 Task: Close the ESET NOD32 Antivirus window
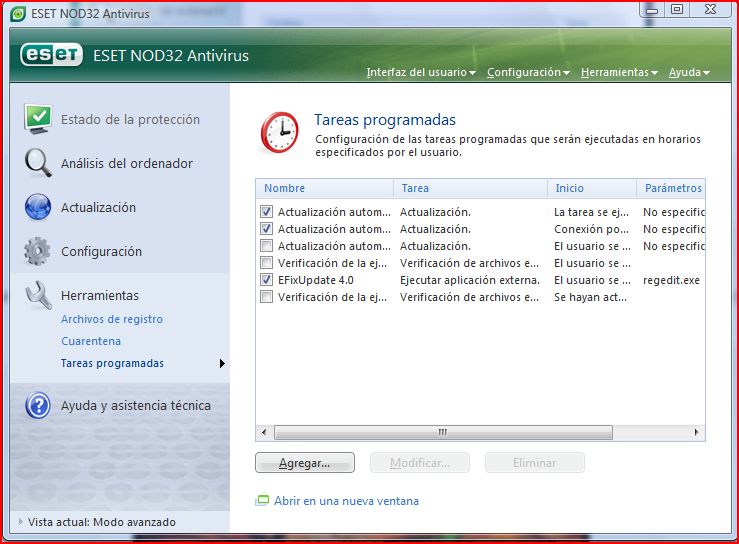(x=711, y=9)
